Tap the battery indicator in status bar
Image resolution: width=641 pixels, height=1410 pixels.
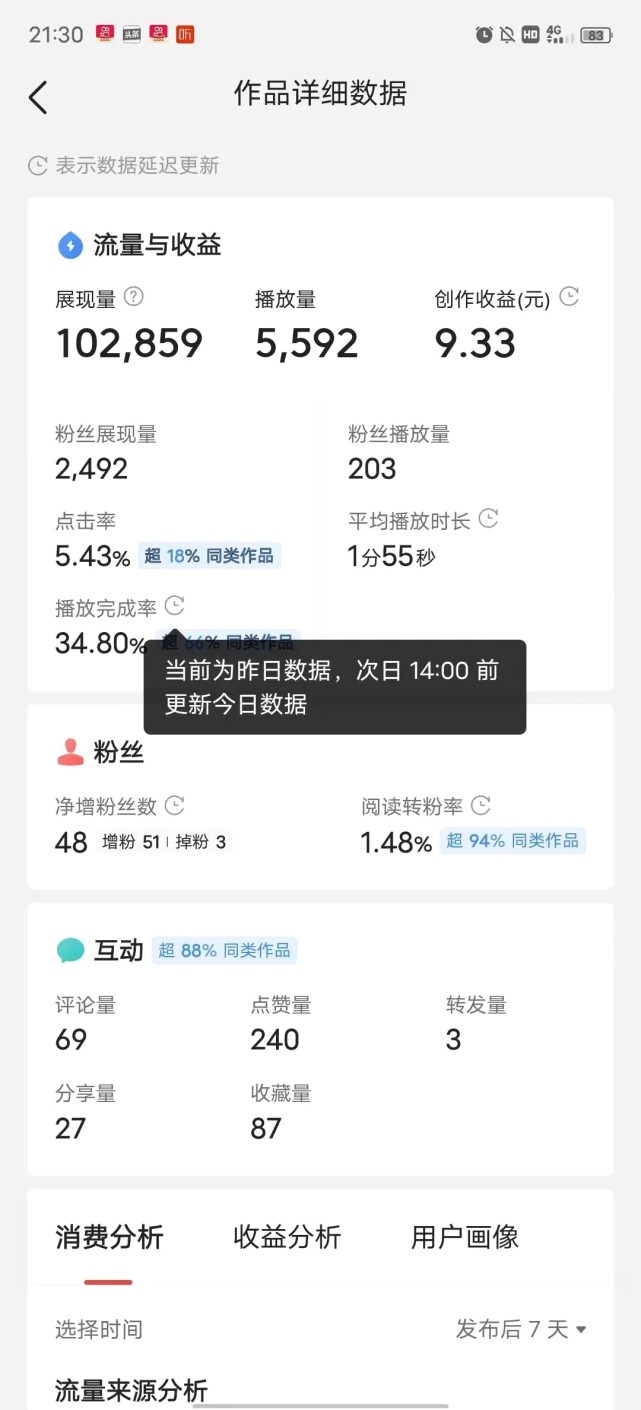click(596, 35)
